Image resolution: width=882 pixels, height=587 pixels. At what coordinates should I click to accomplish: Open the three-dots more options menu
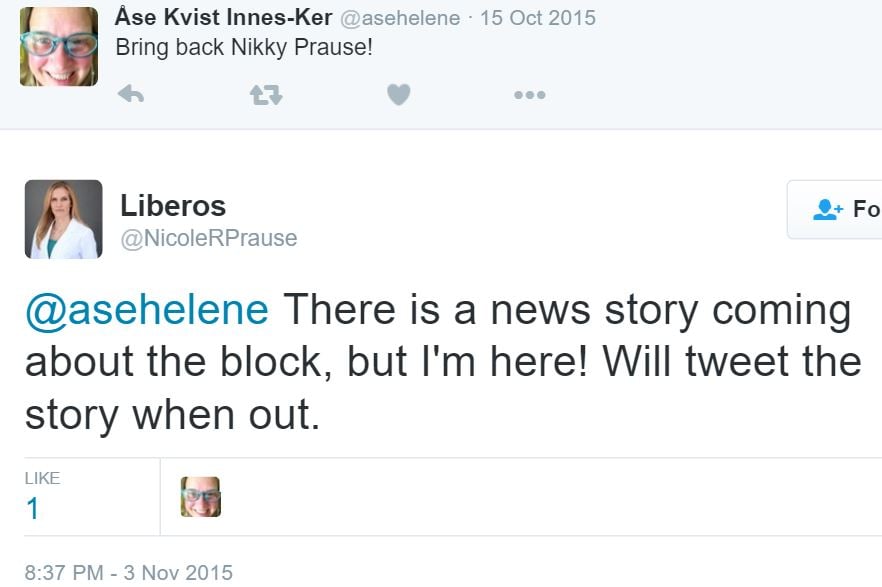point(529,95)
